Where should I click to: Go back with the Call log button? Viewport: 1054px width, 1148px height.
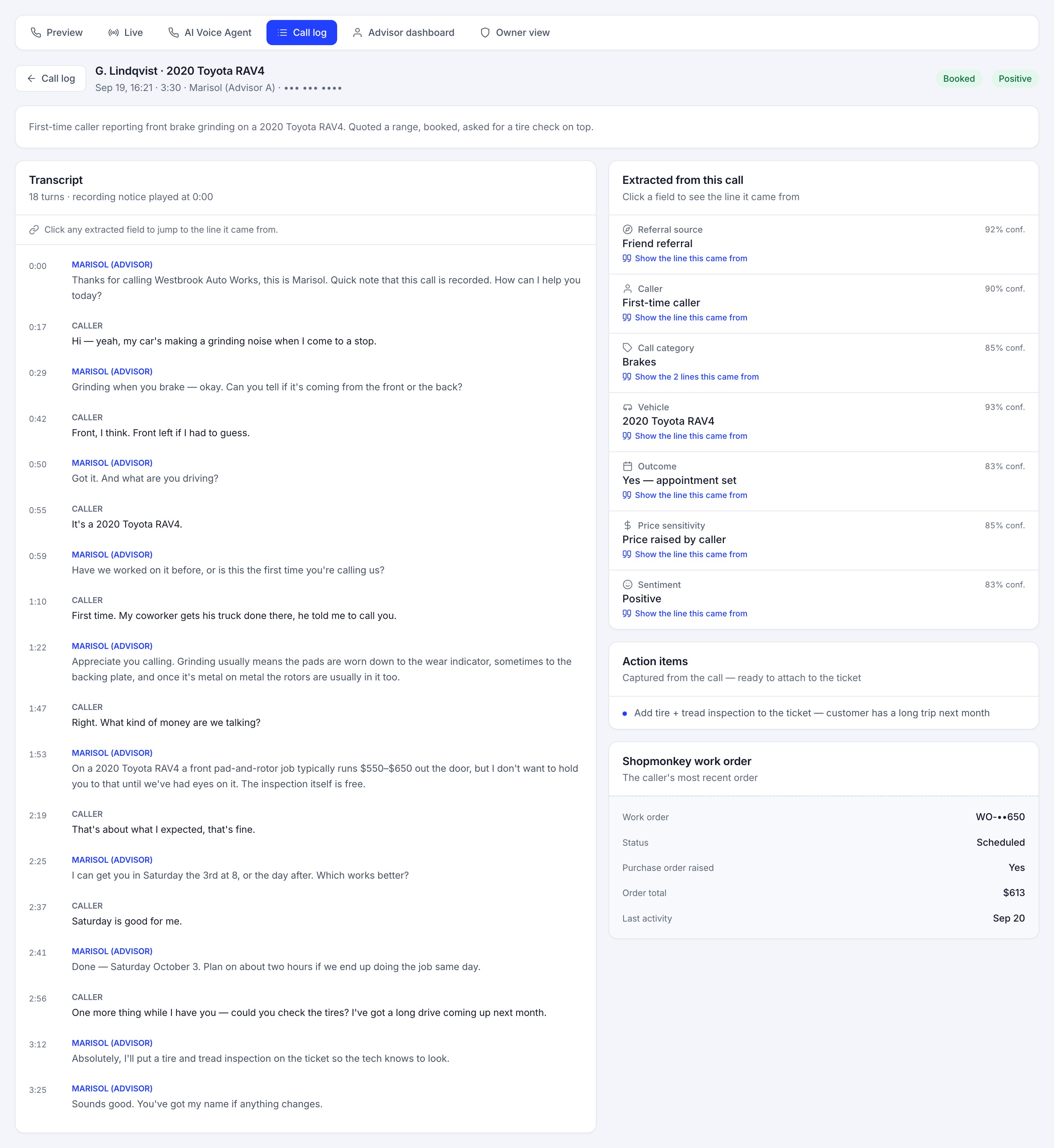(51, 79)
